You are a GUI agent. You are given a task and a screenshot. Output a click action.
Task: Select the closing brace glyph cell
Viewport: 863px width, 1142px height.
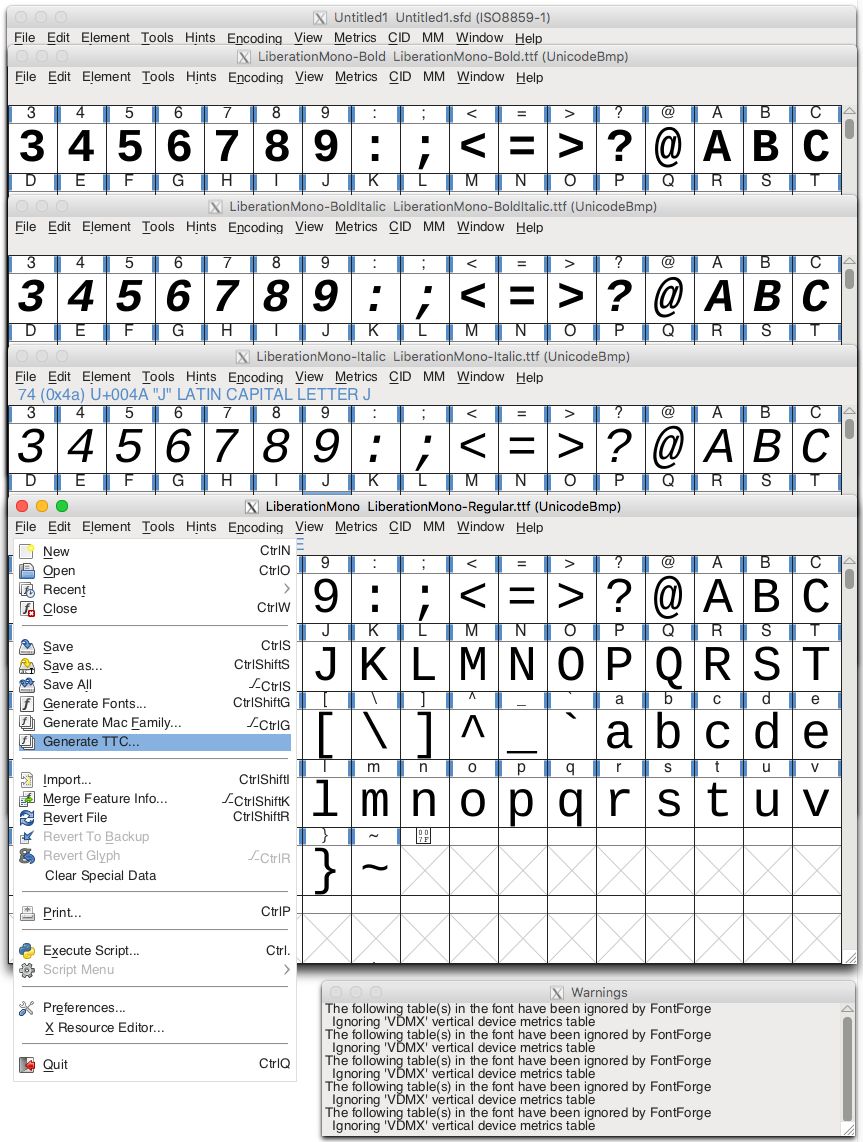[326, 869]
